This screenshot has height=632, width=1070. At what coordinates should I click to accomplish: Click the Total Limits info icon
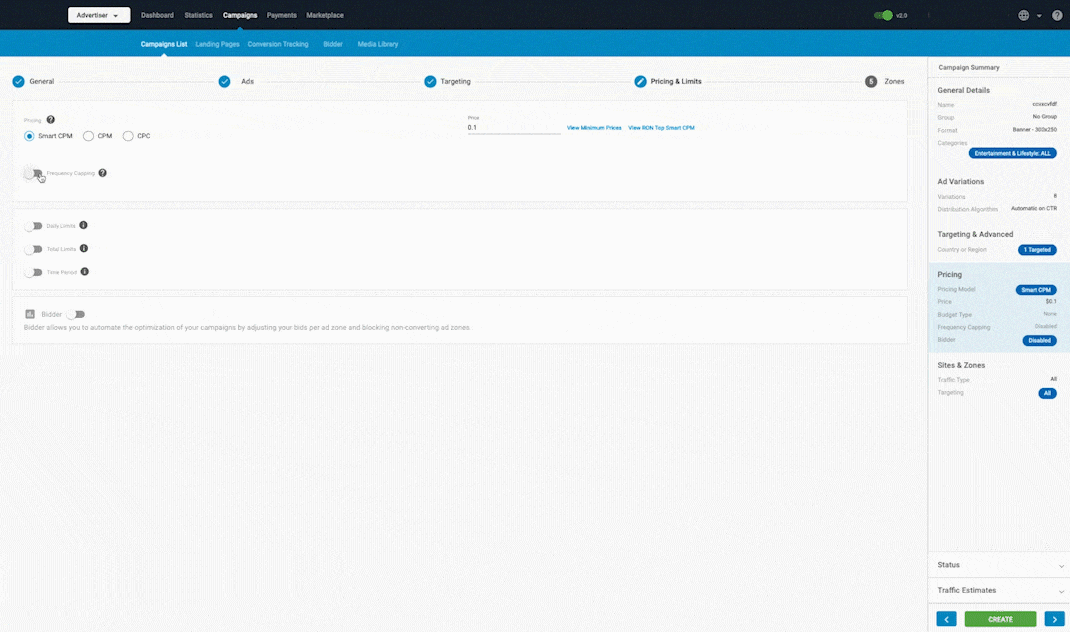(x=84, y=249)
